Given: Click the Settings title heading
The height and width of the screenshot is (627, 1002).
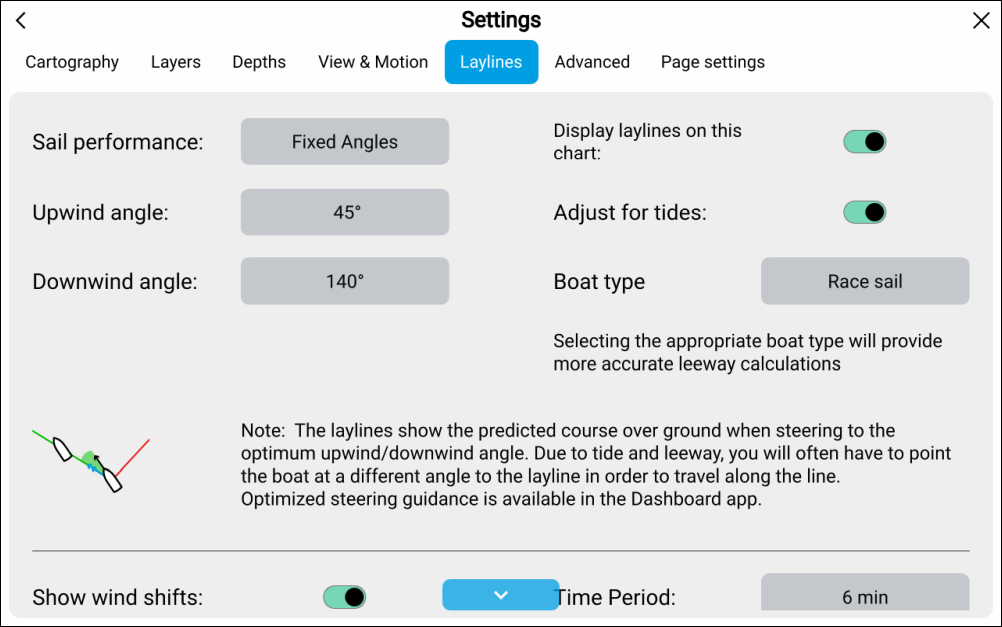Looking at the screenshot, I should 501,20.
